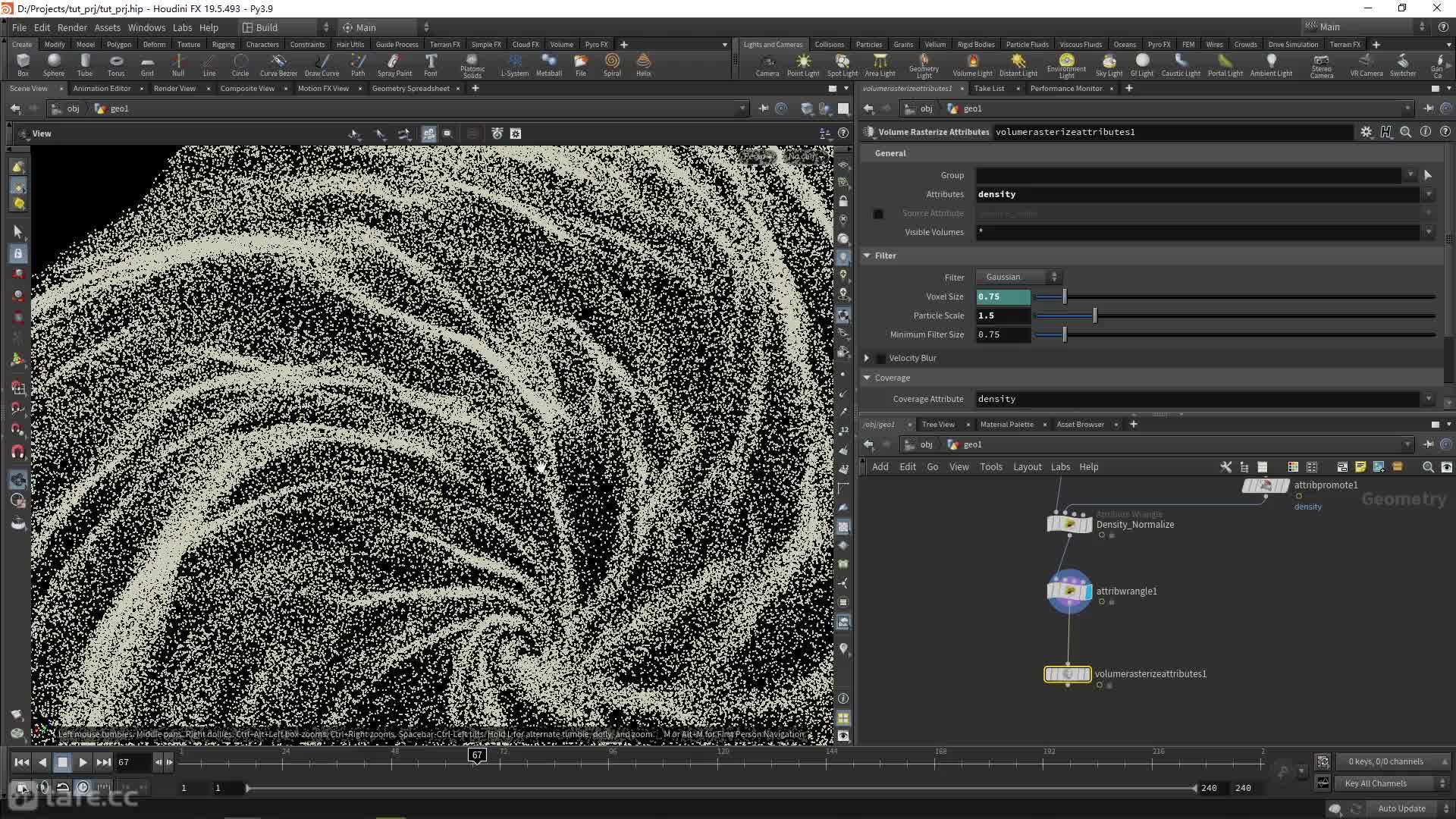Add a Distant Light
The width and height of the screenshot is (1456, 819).
point(1018,65)
